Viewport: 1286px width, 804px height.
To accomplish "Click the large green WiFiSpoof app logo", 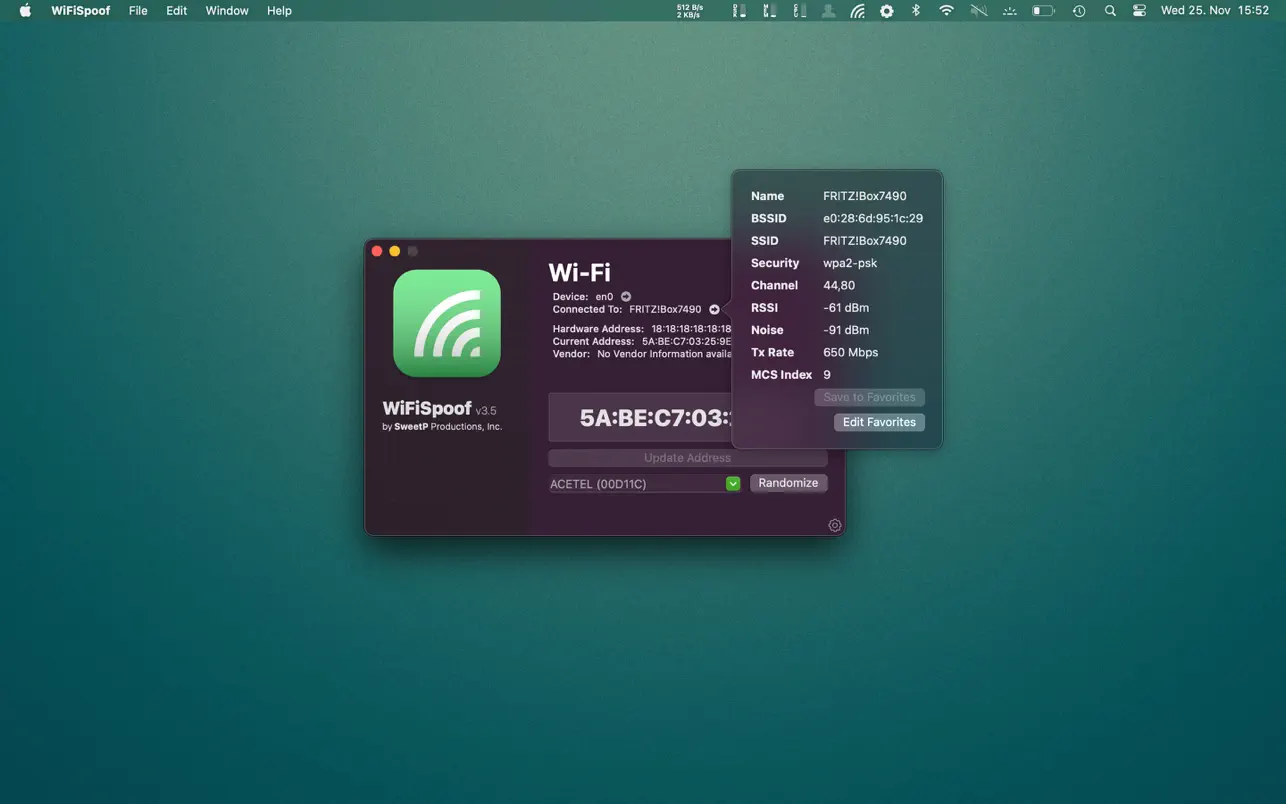I will (x=447, y=323).
